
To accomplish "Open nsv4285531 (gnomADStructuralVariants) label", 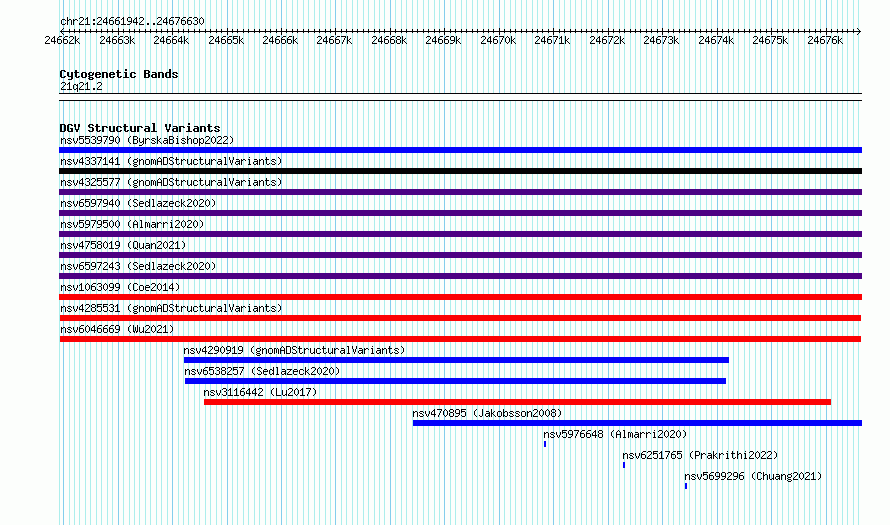I will tap(171, 308).
